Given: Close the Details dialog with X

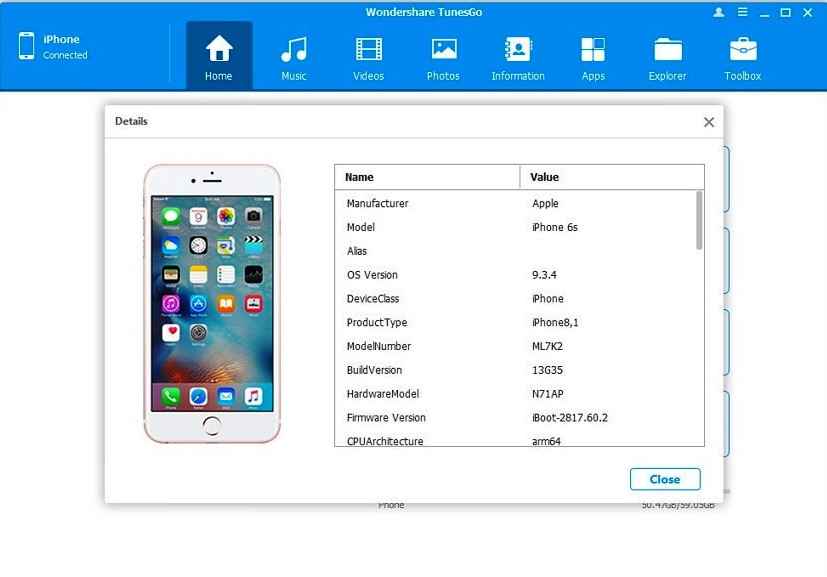Looking at the screenshot, I should pos(709,122).
